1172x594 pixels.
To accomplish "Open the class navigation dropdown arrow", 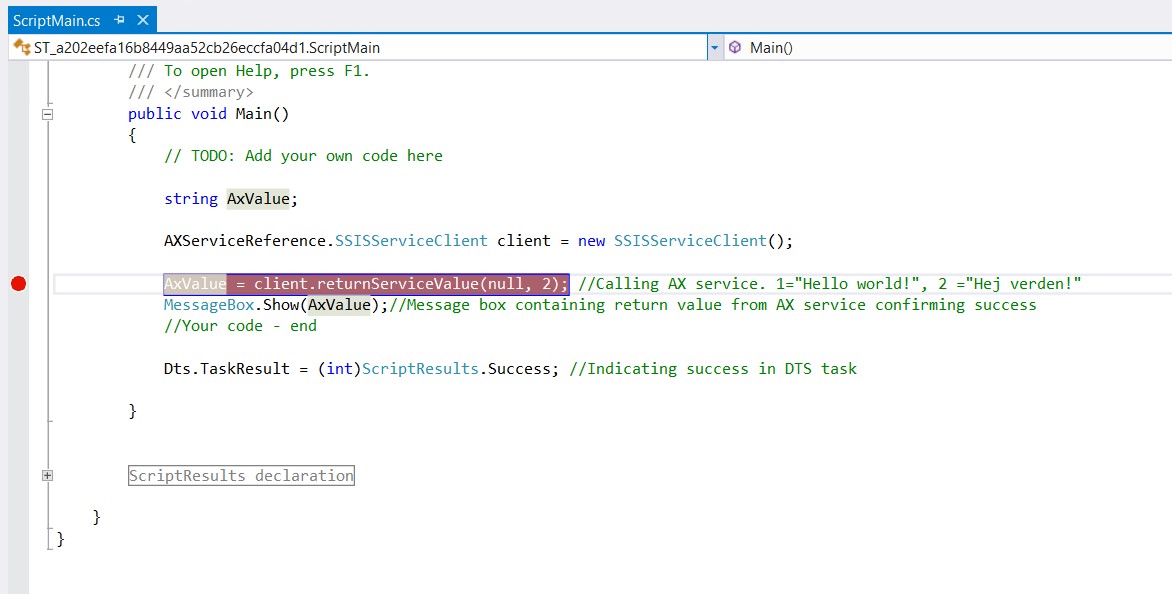I will [714, 47].
